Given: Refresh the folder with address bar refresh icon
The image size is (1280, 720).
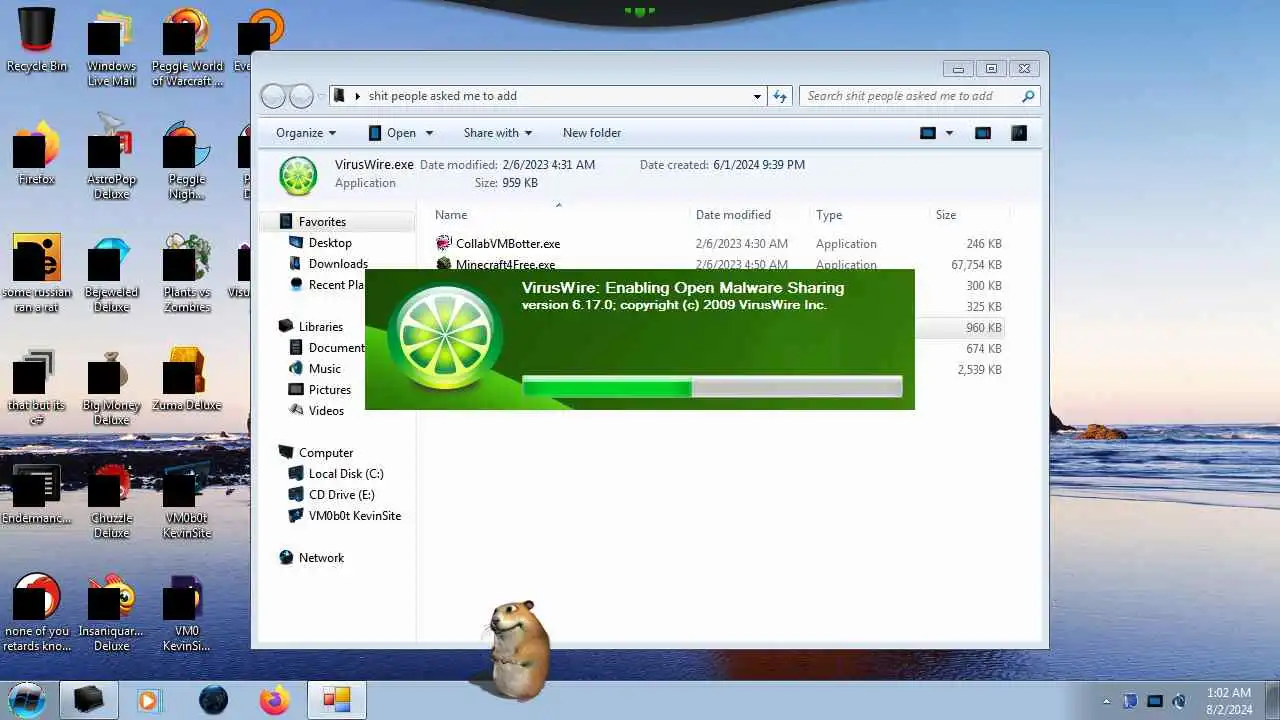Looking at the screenshot, I should [x=781, y=96].
